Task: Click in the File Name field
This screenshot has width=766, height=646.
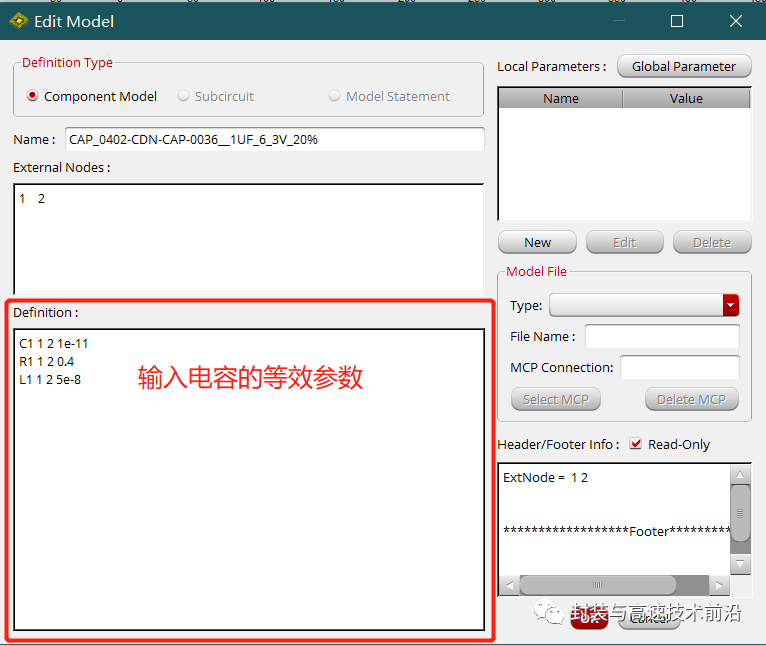Action: click(x=662, y=336)
